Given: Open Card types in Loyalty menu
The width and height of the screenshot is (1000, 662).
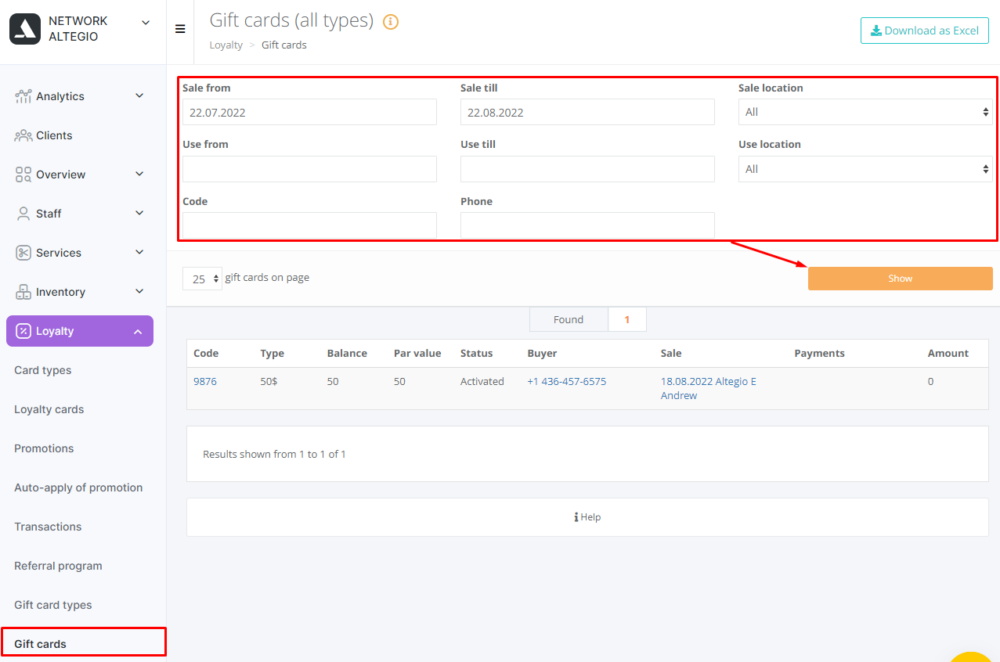Looking at the screenshot, I should 43,370.
